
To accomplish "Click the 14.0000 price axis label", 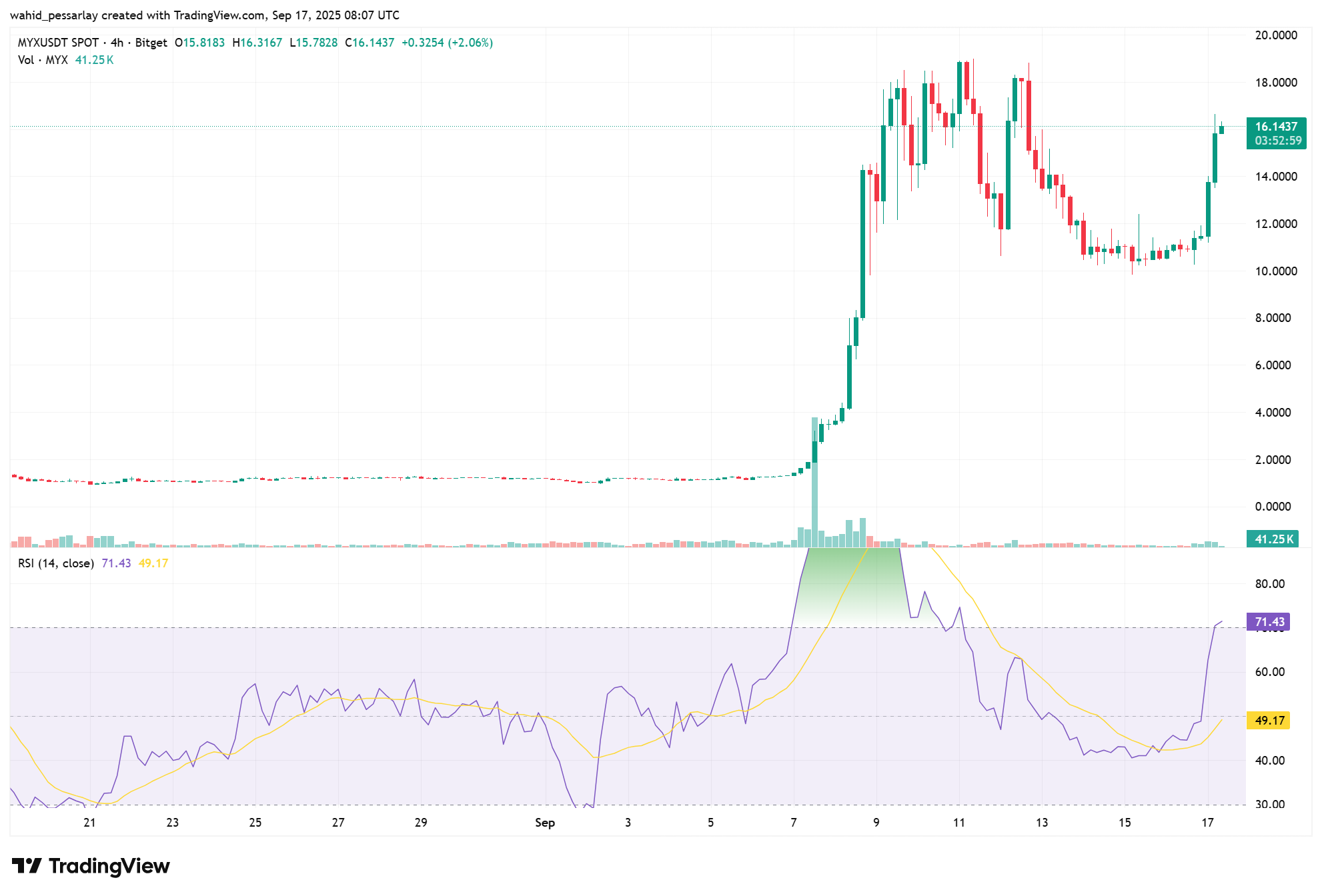I will 1276,177.
